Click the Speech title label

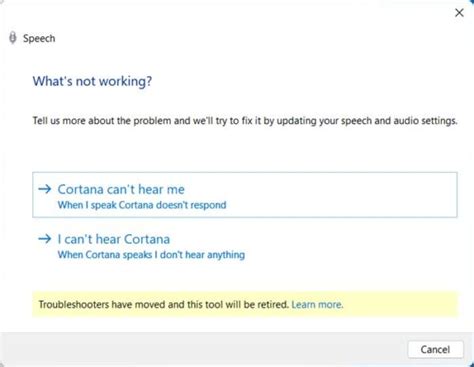pyautogui.click(x=39, y=38)
